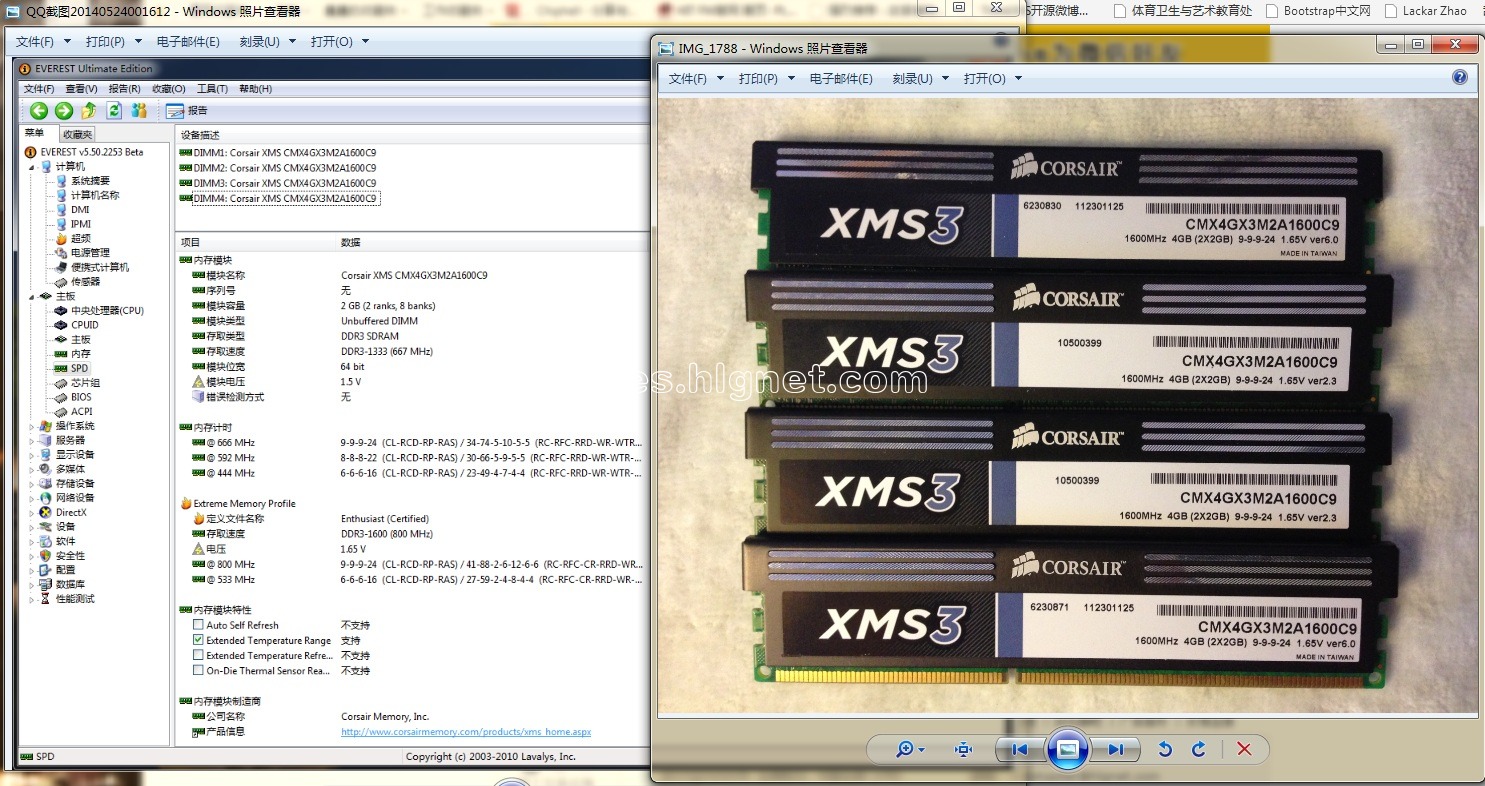This screenshot has height=786, width=1485.
Task: Expand the 存储设备 node in EVEREST tree
Action: (x=31, y=483)
